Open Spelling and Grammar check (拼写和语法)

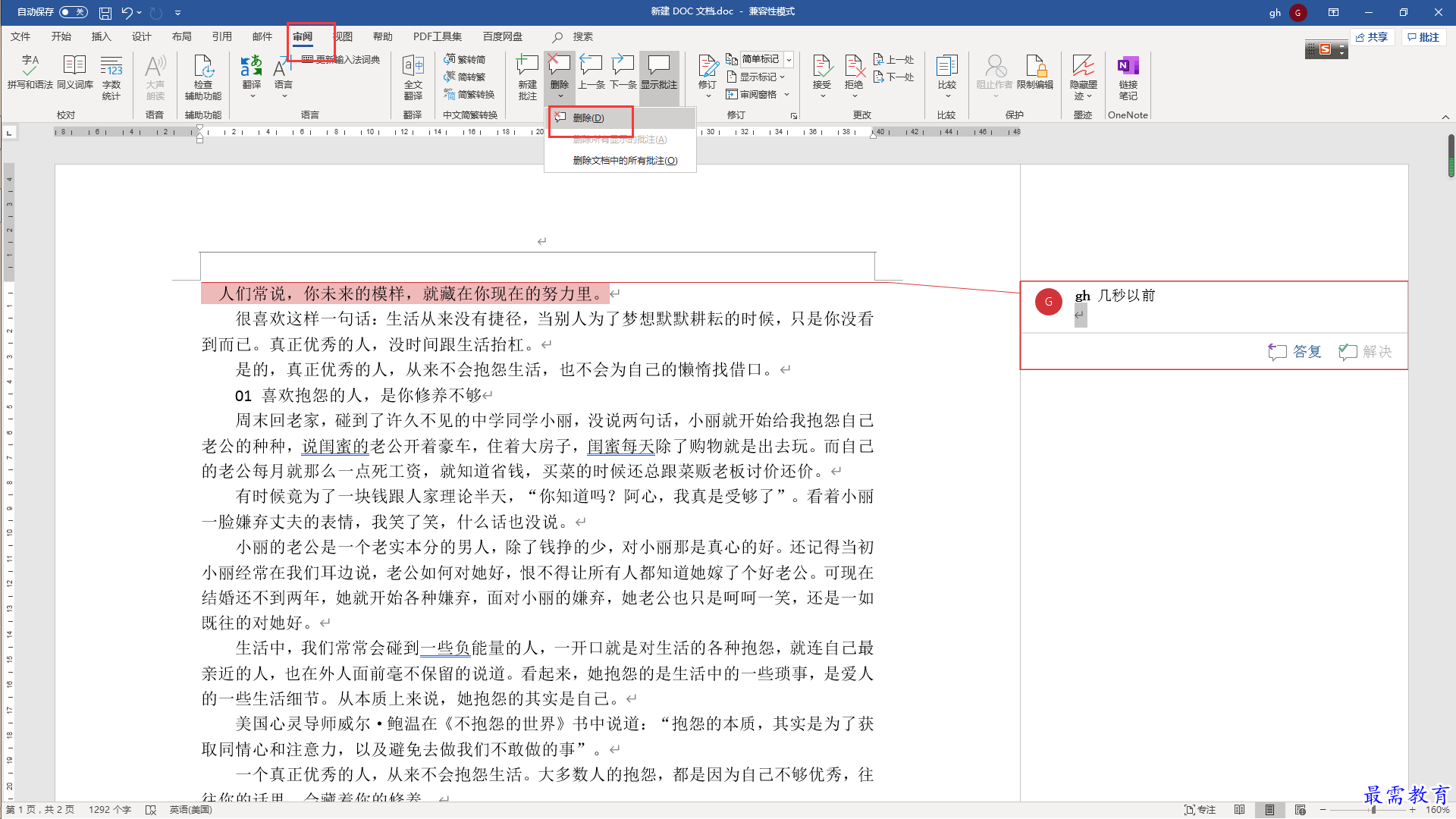pyautogui.click(x=30, y=74)
